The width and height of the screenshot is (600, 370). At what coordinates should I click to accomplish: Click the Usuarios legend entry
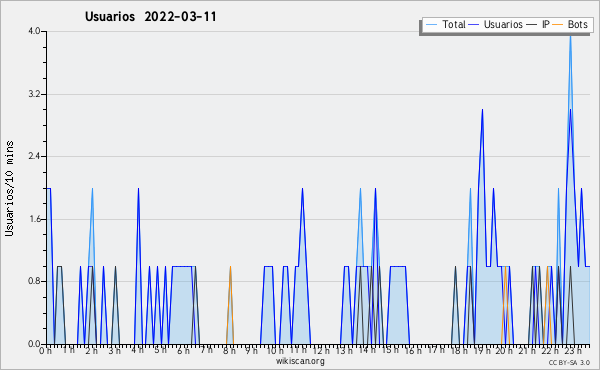496,24
